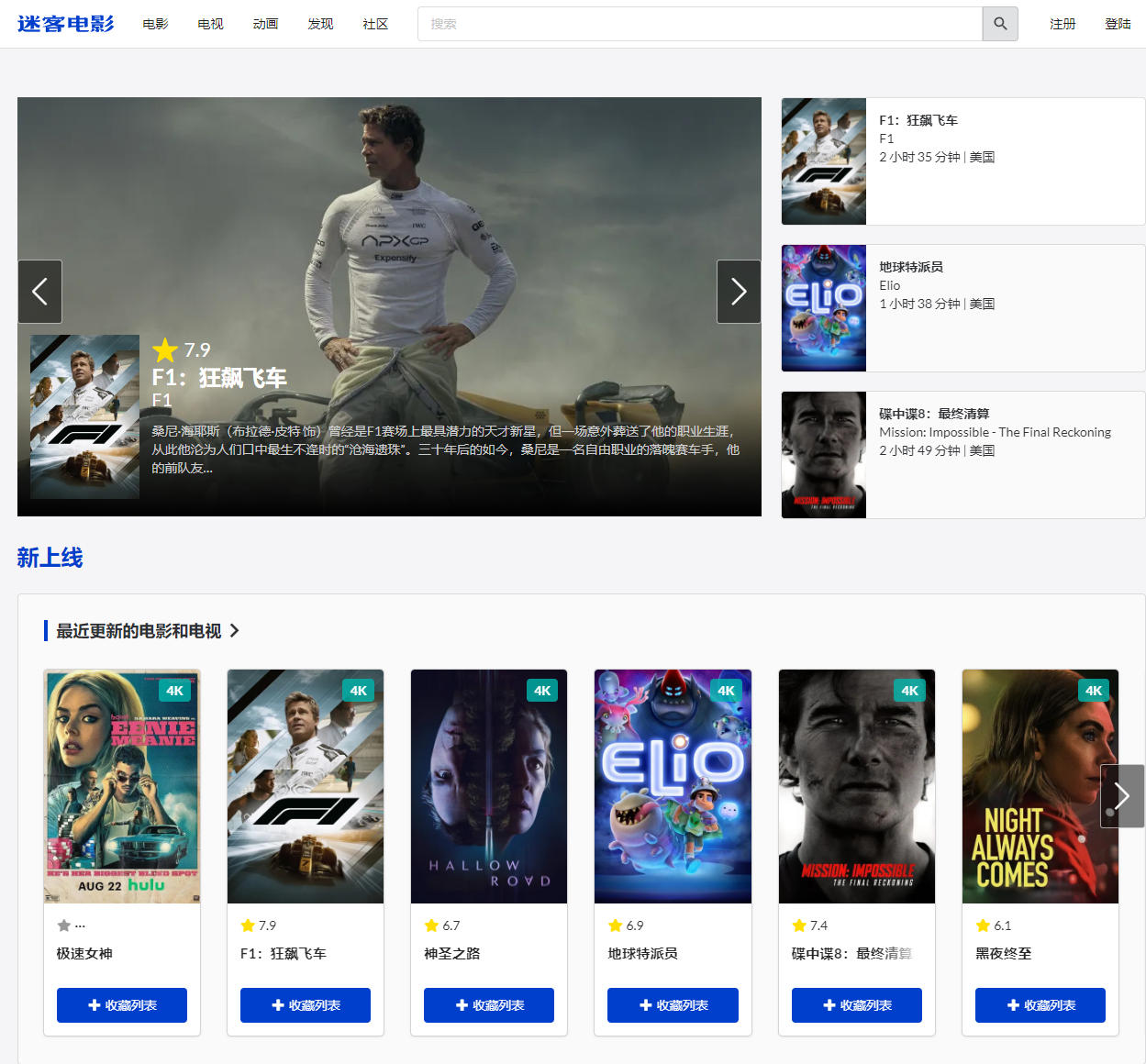Click the 4K badge on Hallow Road poster
1146x1064 pixels.
[542, 691]
